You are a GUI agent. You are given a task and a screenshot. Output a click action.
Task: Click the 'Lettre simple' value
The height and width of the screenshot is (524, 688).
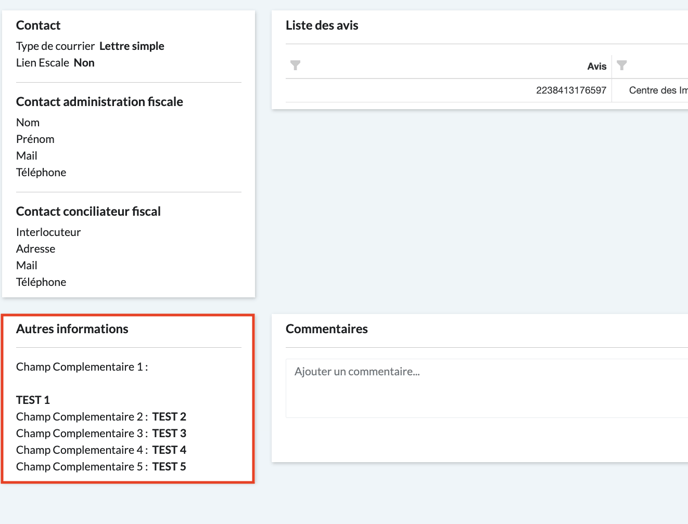coord(131,46)
